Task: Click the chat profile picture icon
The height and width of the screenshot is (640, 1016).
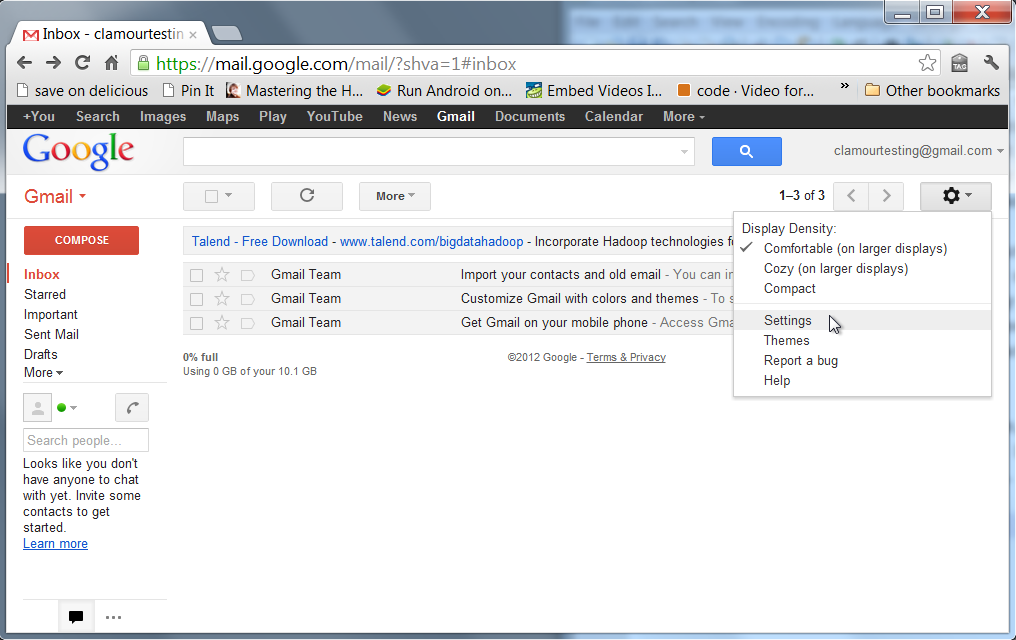Action: pyautogui.click(x=38, y=407)
